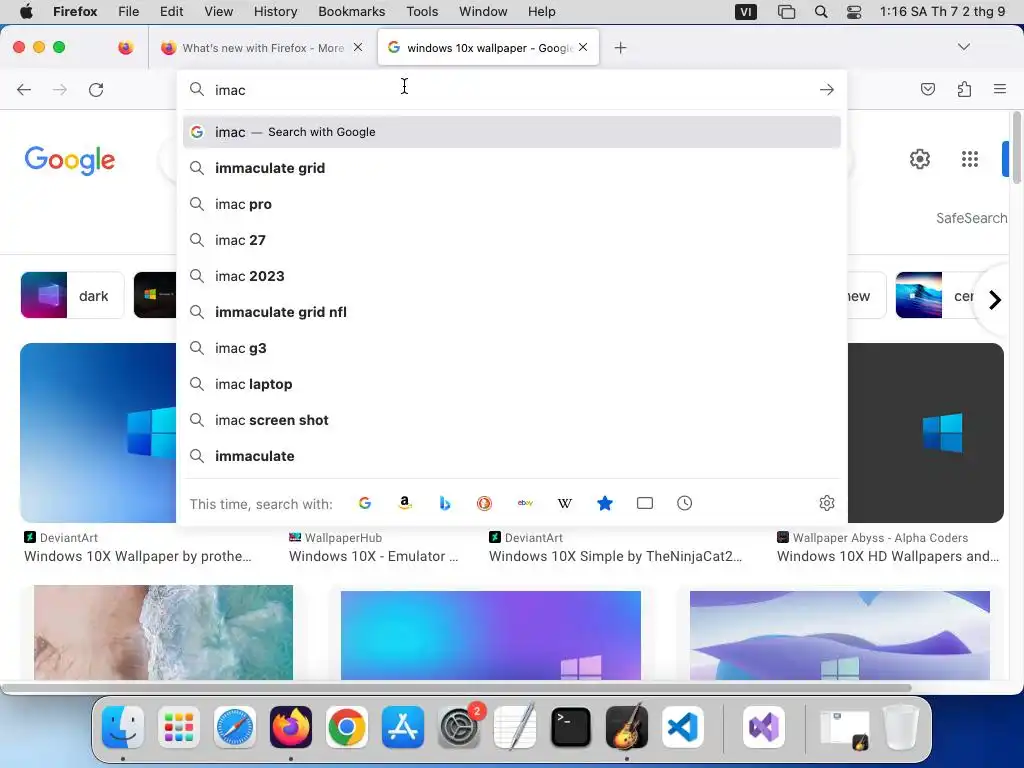Select the imac laptop suggestion

pos(511,384)
